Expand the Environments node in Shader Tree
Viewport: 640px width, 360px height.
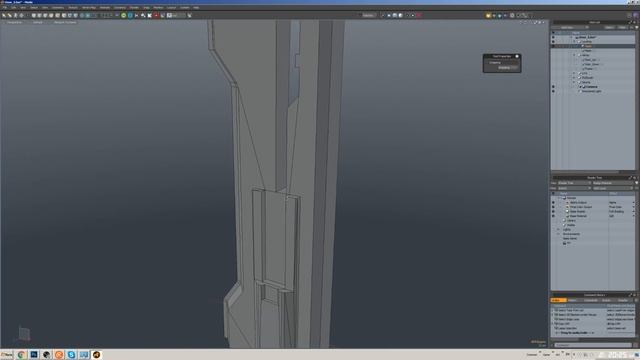pyautogui.click(x=558, y=234)
